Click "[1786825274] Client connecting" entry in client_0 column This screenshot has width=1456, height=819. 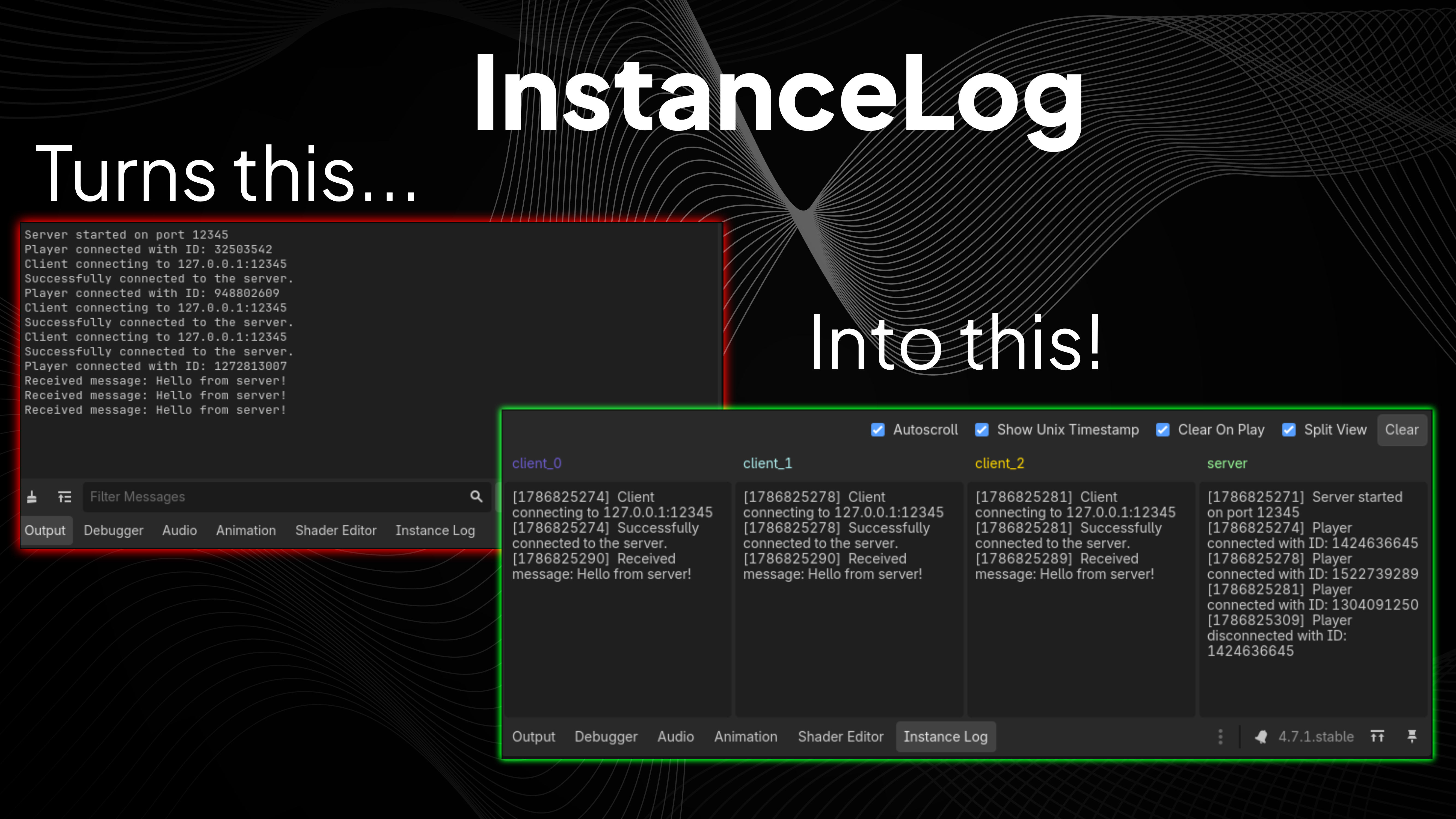[x=612, y=505]
